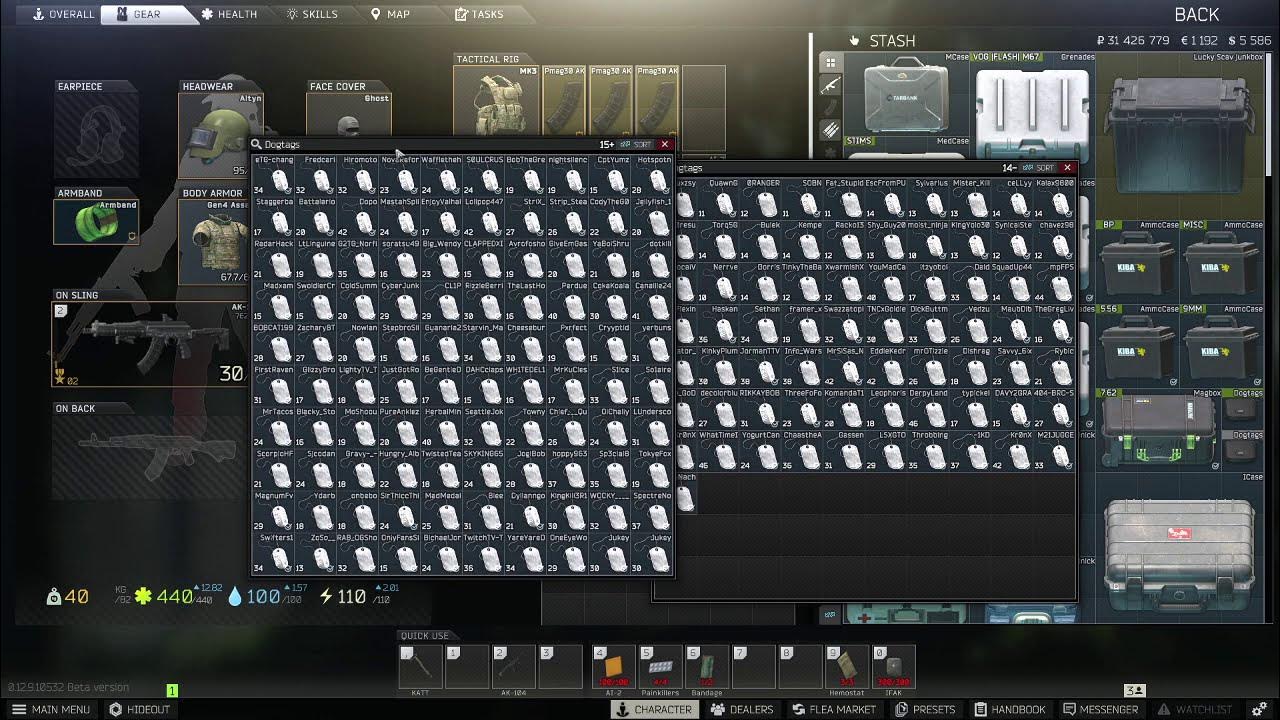Select the 9MM ammo case
Viewport: 1280px width, 720px height.
pos(1222,346)
